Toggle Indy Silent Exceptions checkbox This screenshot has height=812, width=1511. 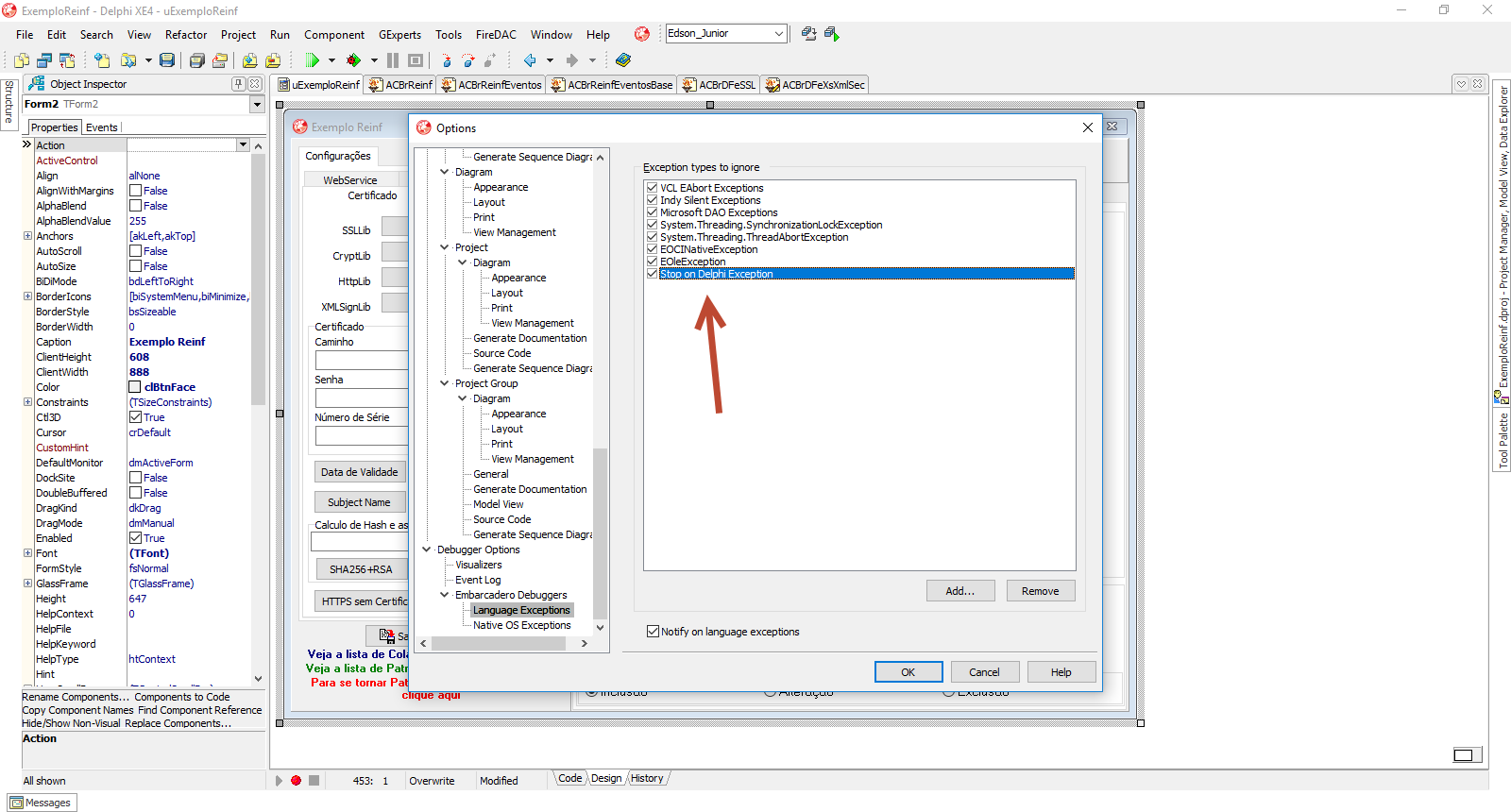tap(652, 200)
